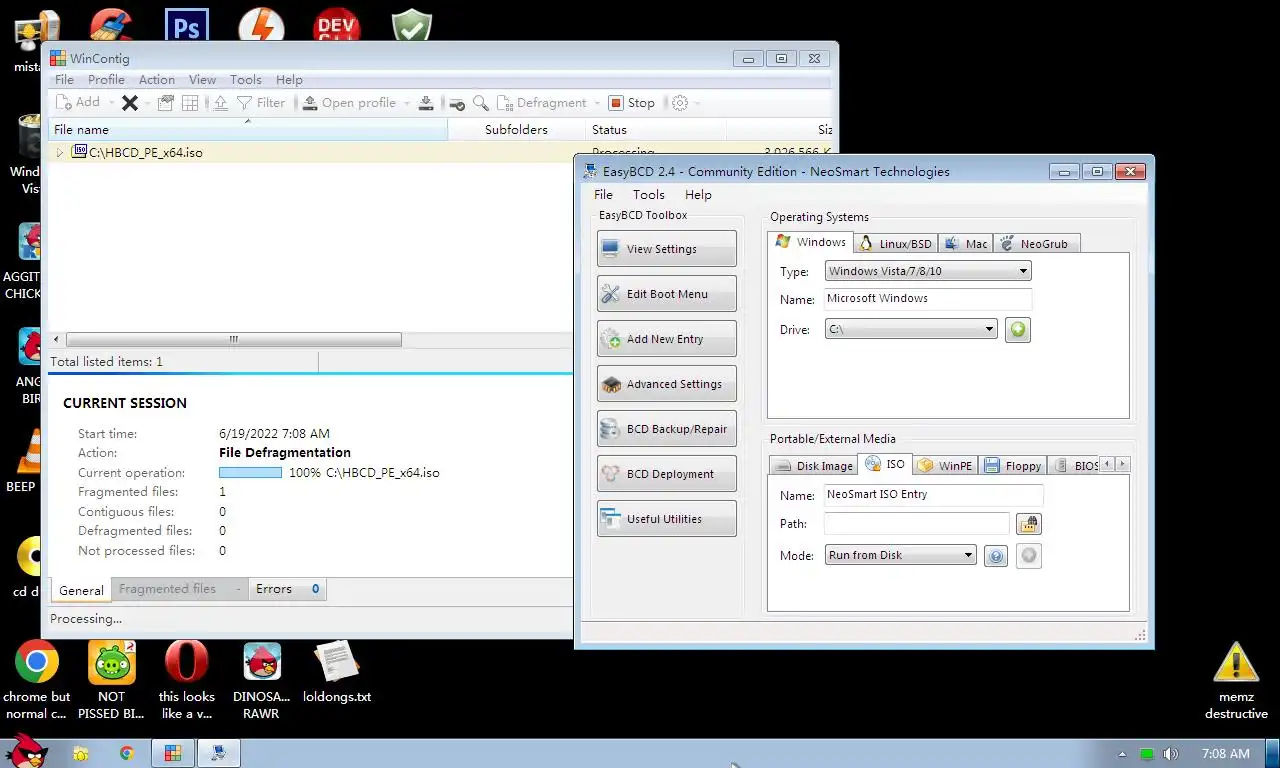Click the green add entry icon beside Drive
Screen dimensions: 1280x768
1018,330
